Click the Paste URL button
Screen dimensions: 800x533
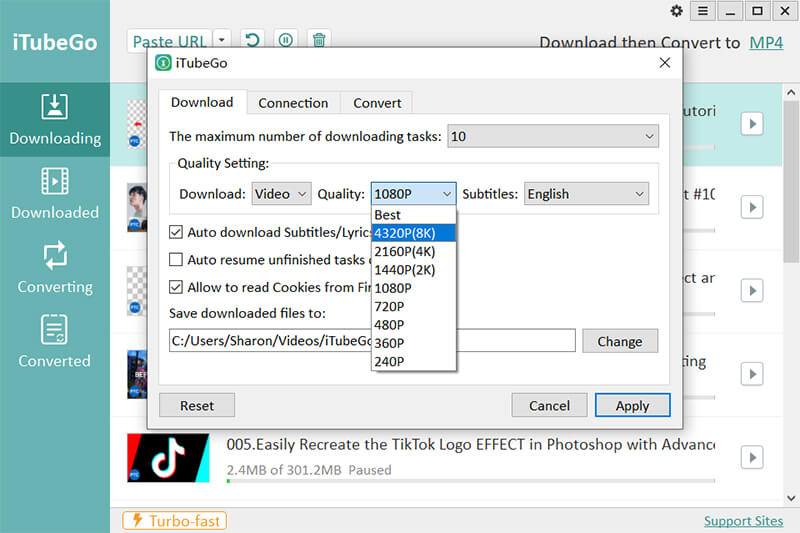pos(170,41)
